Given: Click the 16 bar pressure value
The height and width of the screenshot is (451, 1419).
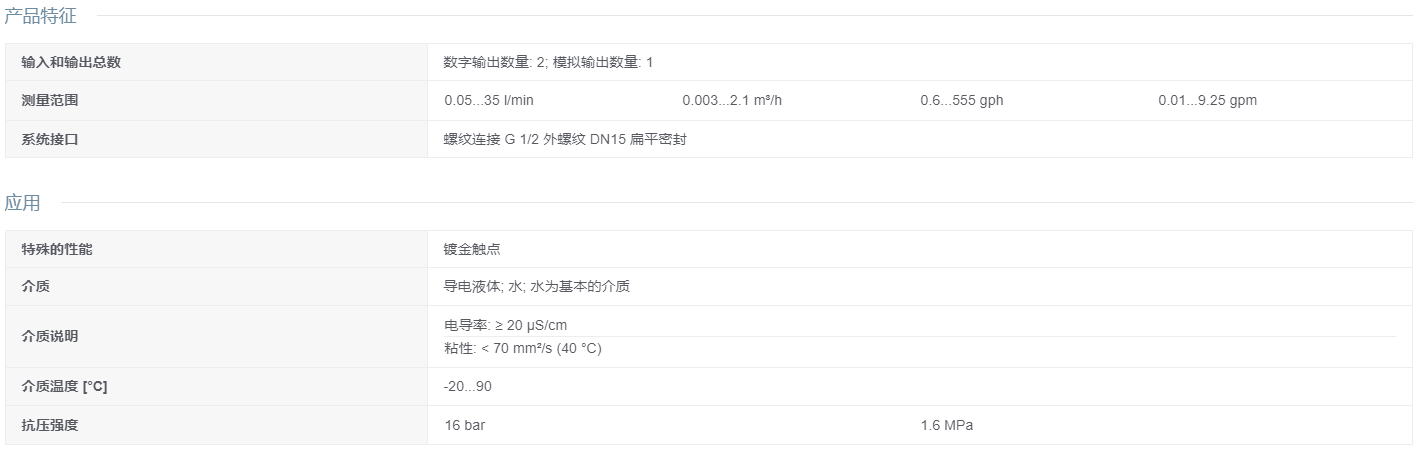Looking at the screenshot, I should pyautogui.click(x=465, y=425).
